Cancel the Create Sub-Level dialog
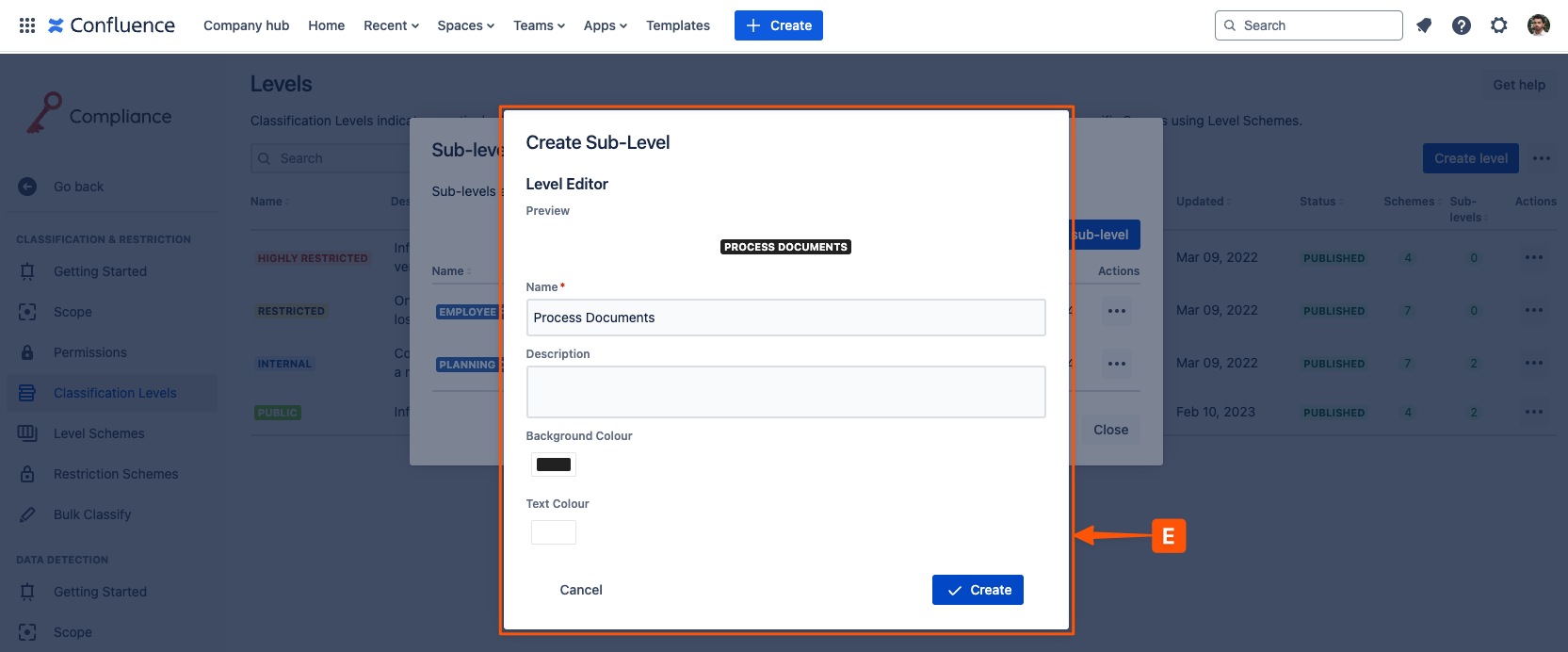1568x652 pixels. click(x=581, y=590)
